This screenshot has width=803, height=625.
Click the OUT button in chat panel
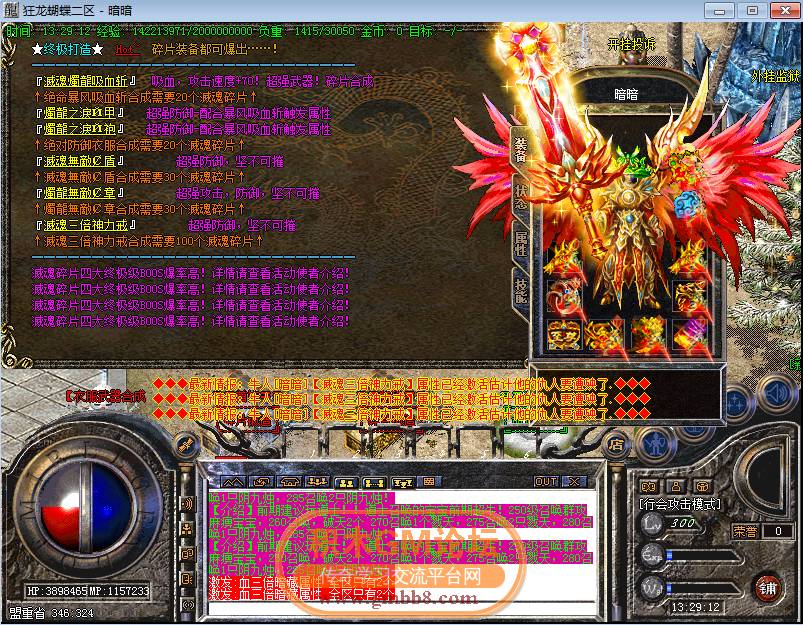[545, 482]
